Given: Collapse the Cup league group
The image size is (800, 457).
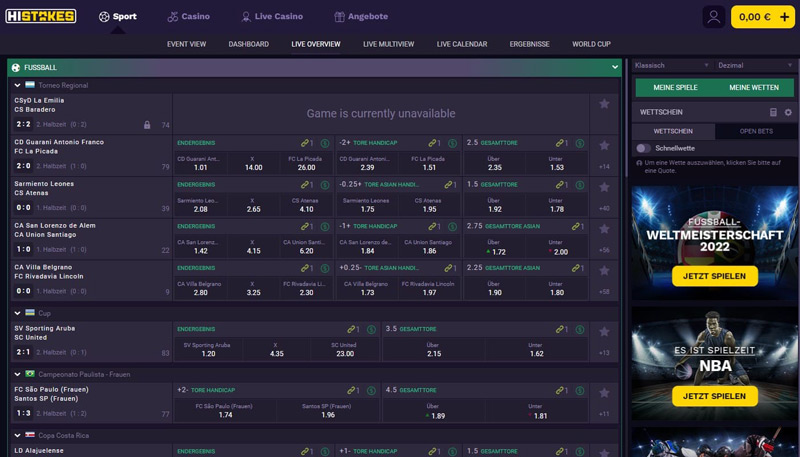Looking at the screenshot, I should 17,313.
